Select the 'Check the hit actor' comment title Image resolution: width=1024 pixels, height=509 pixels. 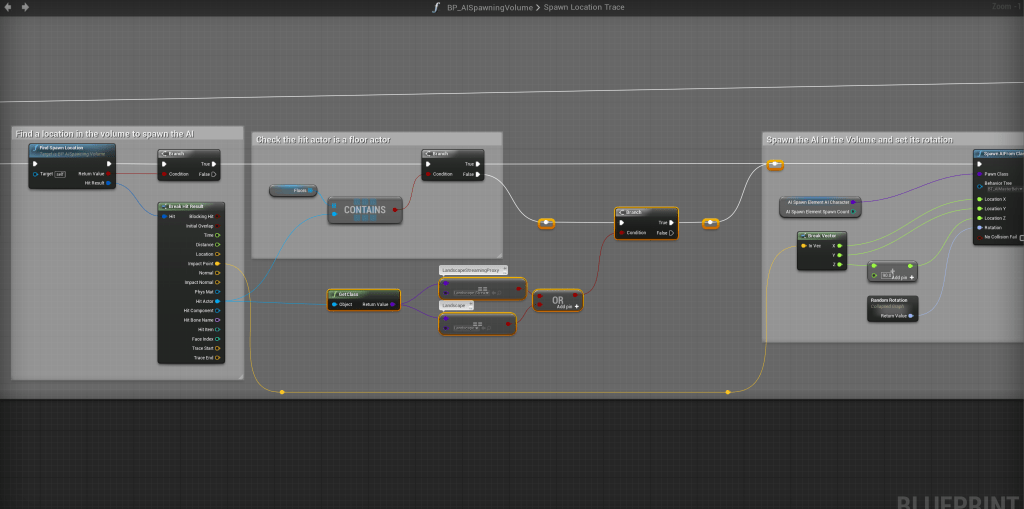point(325,139)
